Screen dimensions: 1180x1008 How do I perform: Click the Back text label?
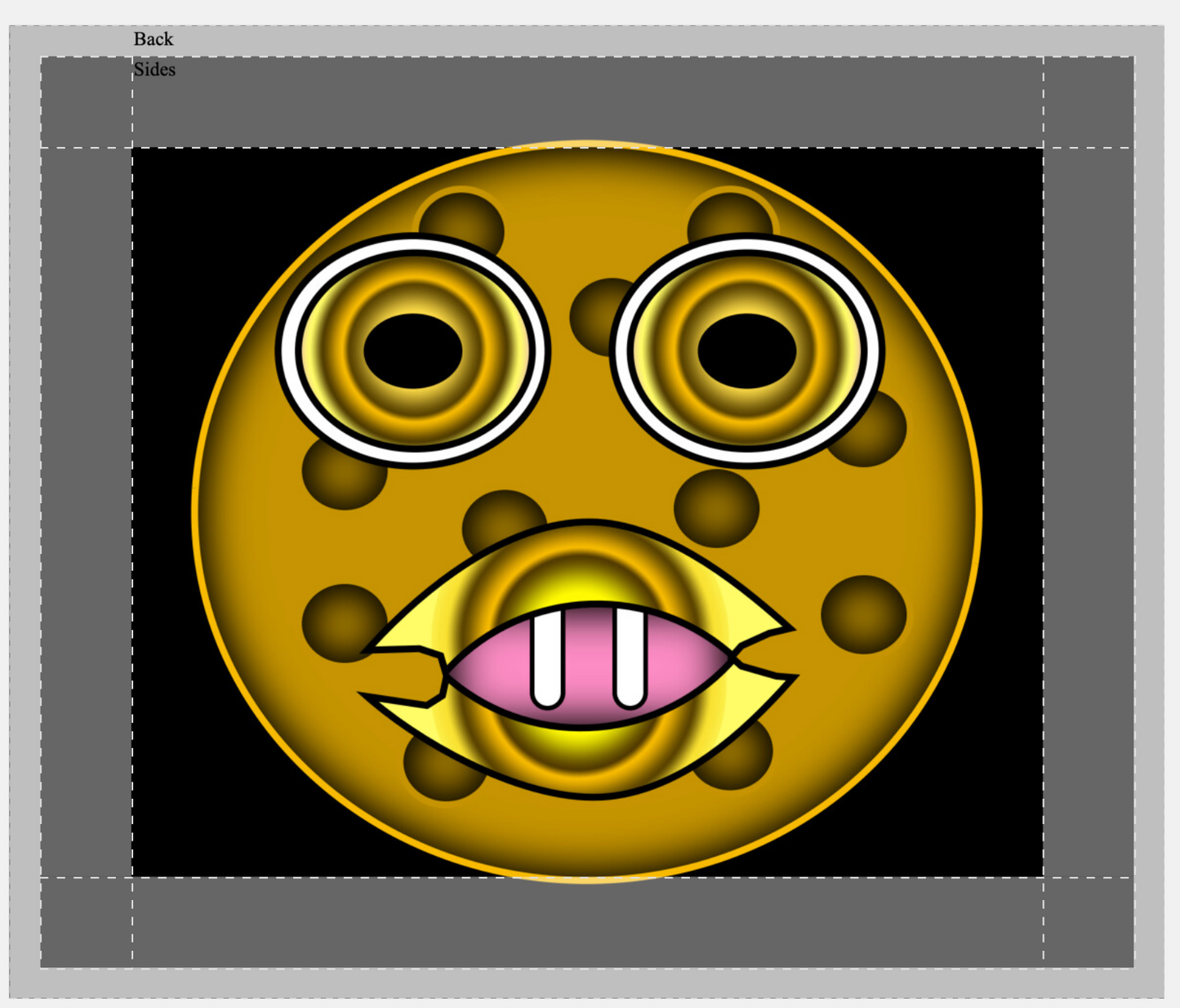coord(154,39)
